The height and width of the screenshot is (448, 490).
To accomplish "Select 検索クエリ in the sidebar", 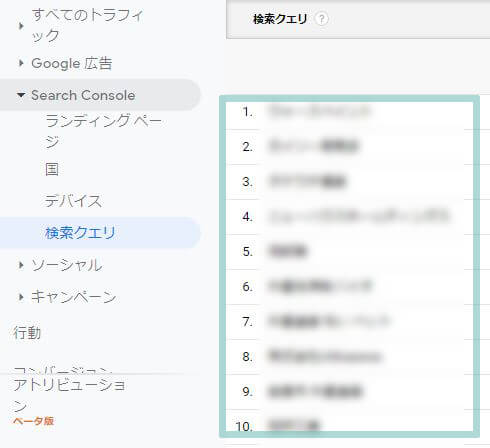I will click(80, 233).
